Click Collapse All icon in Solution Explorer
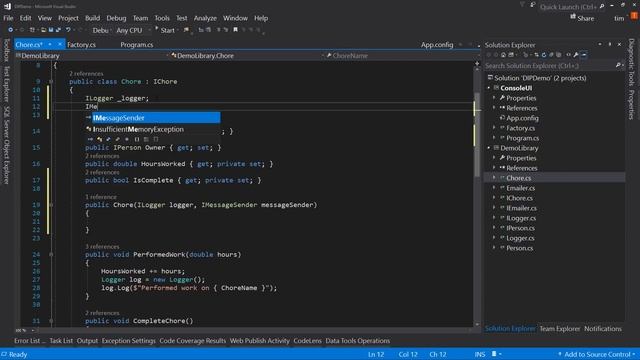Screen dimensions: 640x360 [x=551, y=55]
